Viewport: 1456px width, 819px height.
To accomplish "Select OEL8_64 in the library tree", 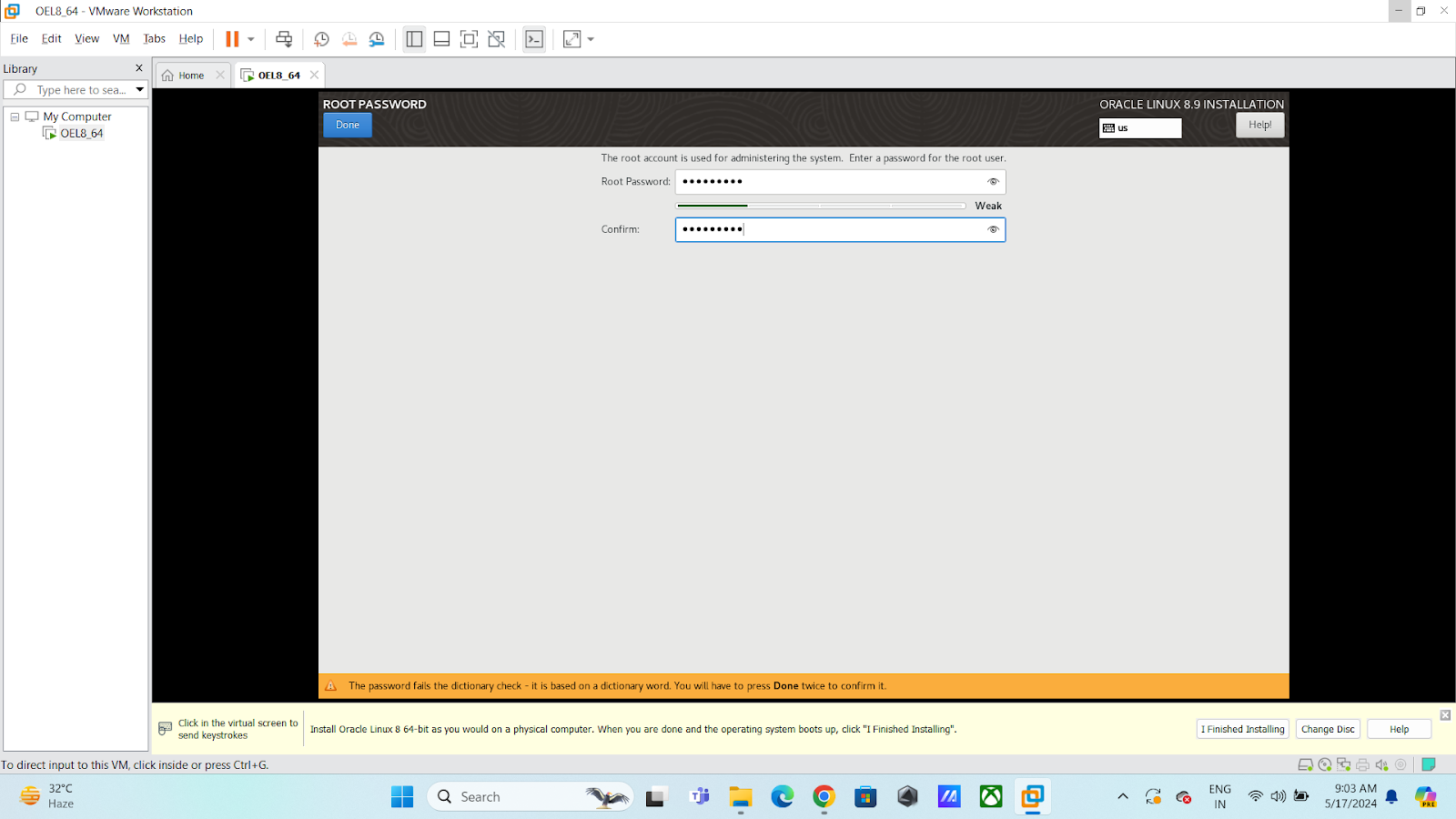I will tap(81, 133).
